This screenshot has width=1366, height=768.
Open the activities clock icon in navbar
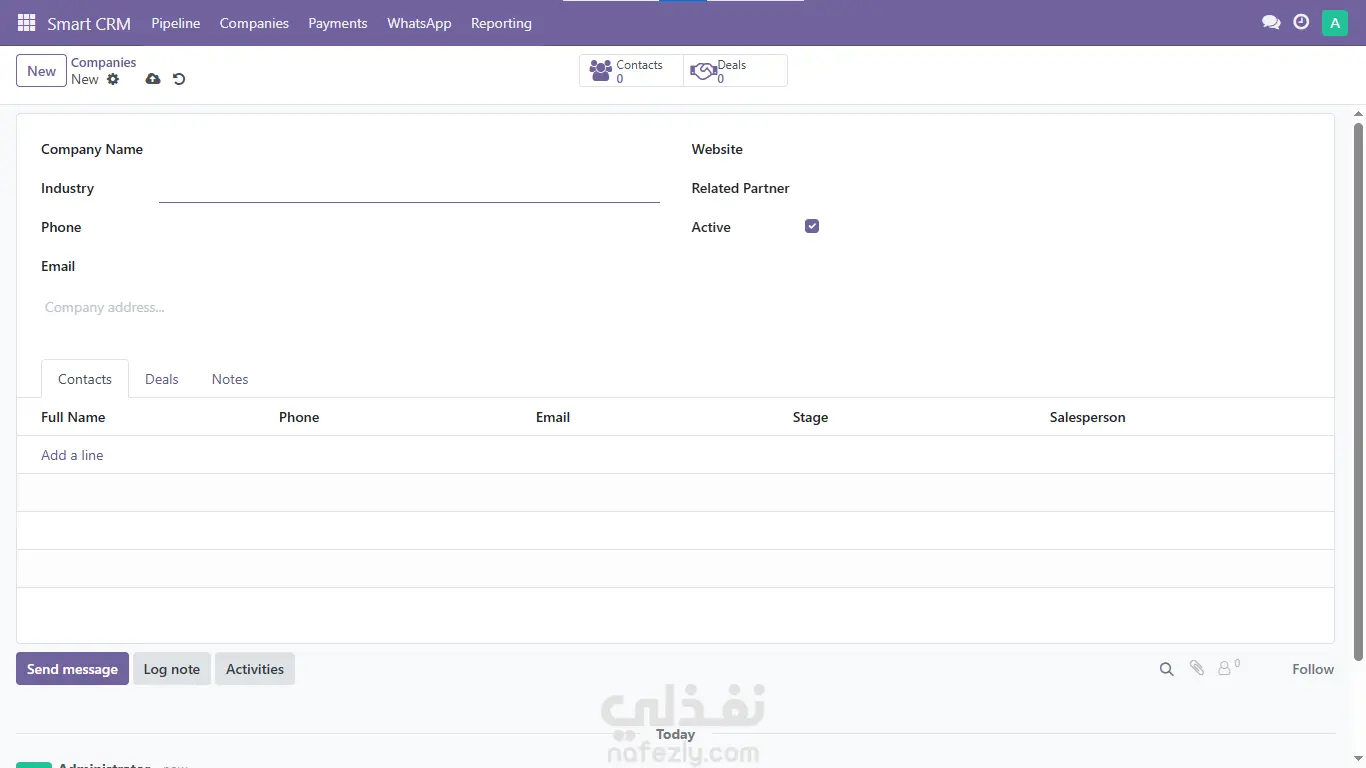tap(1301, 22)
